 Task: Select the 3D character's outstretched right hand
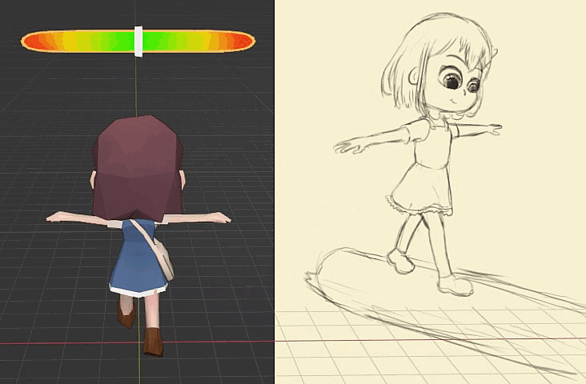pos(220,218)
